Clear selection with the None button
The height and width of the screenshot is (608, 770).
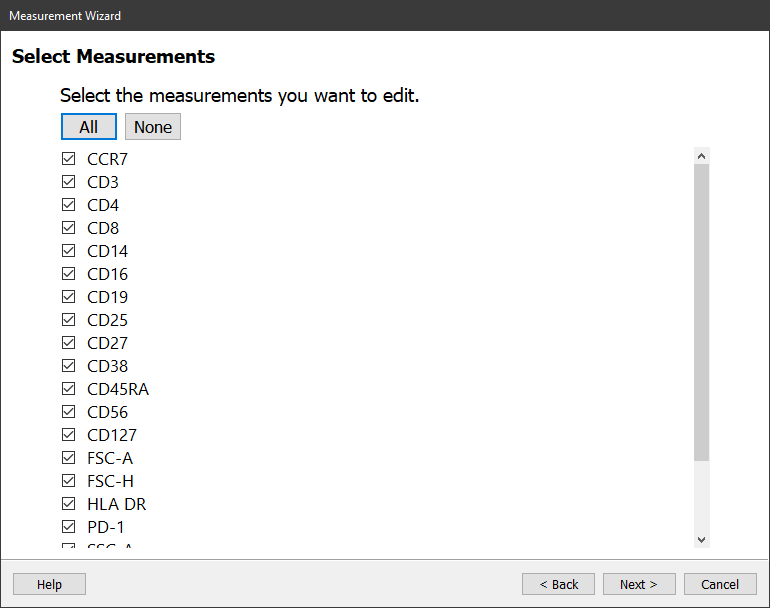click(x=153, y=127)
